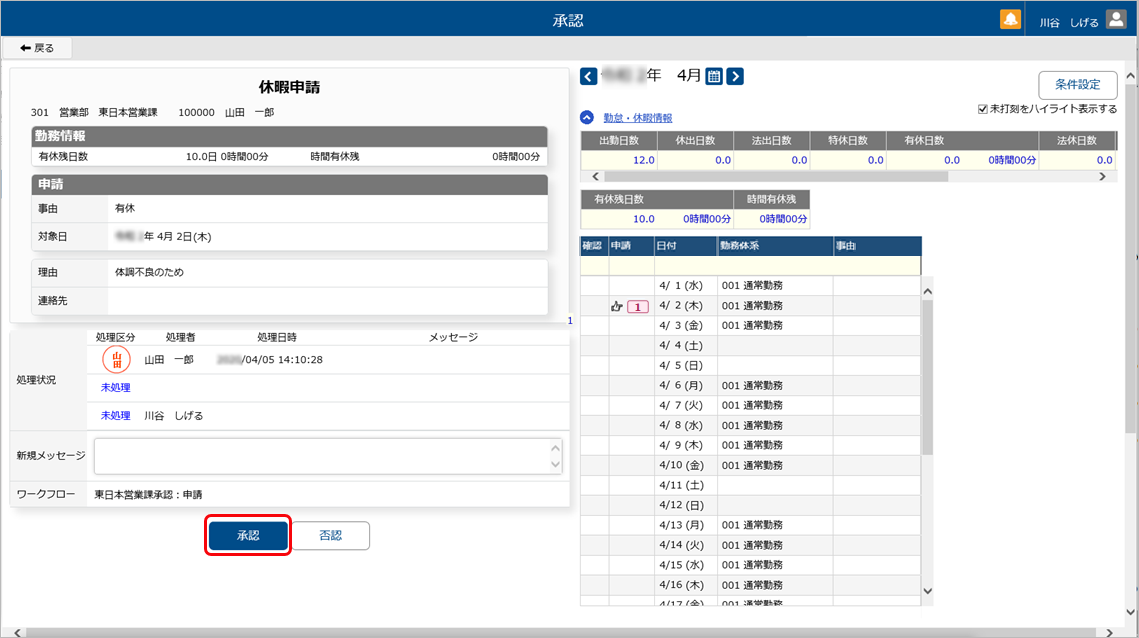Click the date list vertical scrollbar
The height and width of the screenshot is (638, 1139).
(x=928, y=376)
